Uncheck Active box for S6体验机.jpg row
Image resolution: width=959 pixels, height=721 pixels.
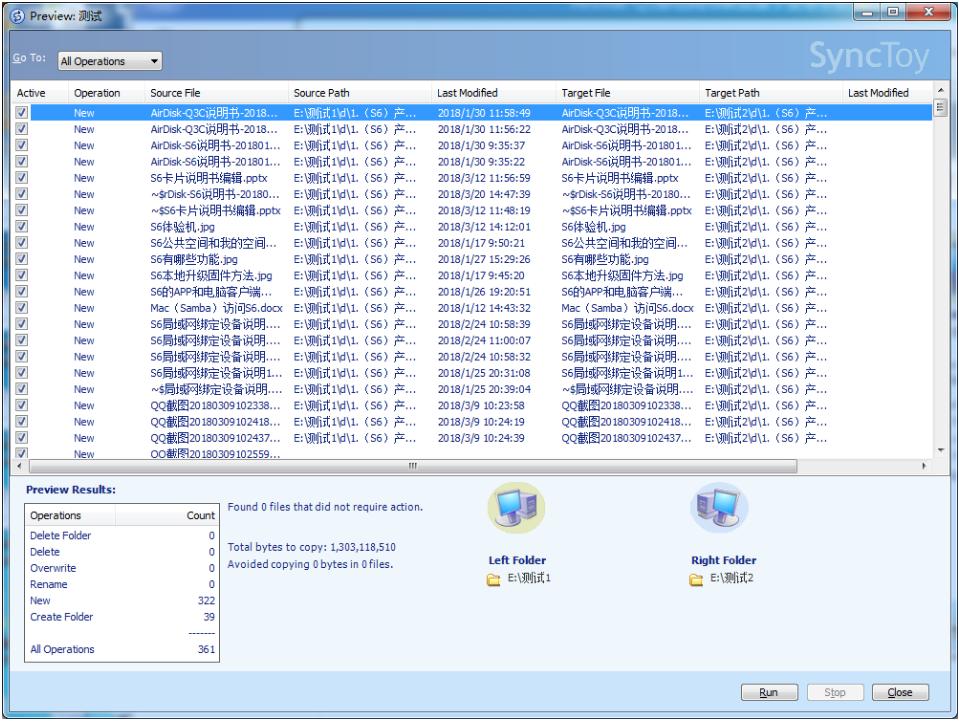coord(22,226)
